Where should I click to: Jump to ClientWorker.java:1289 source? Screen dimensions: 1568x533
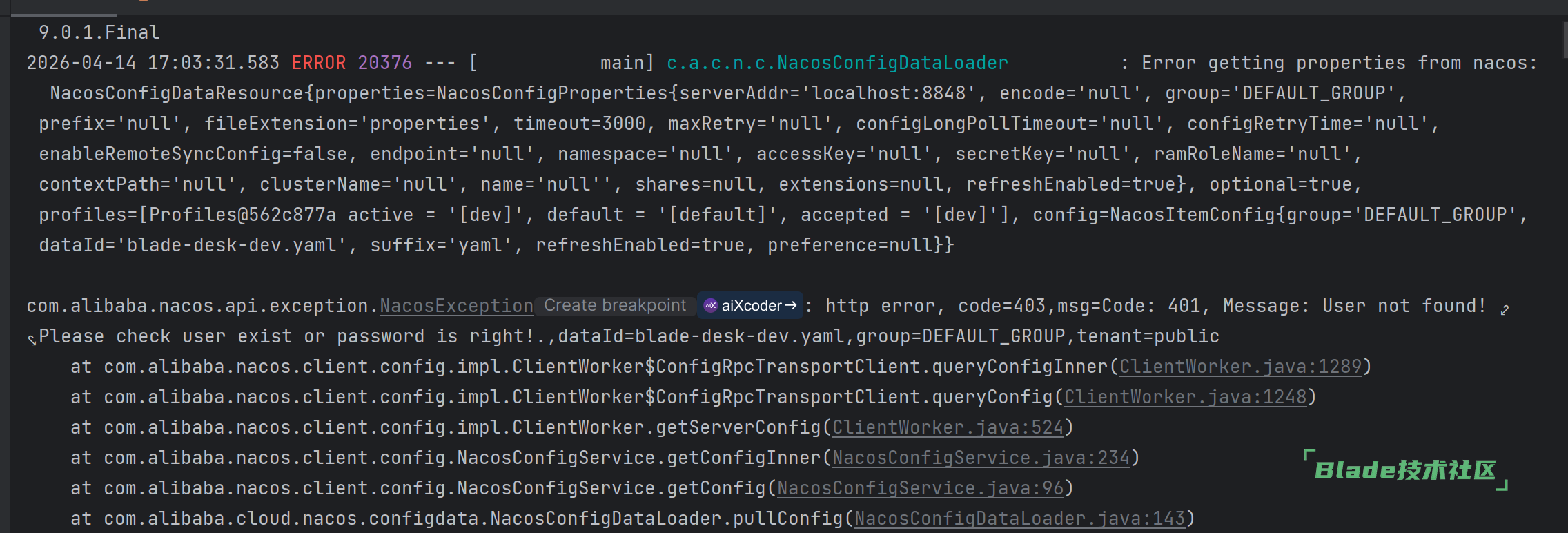[x=1240, y=367]
